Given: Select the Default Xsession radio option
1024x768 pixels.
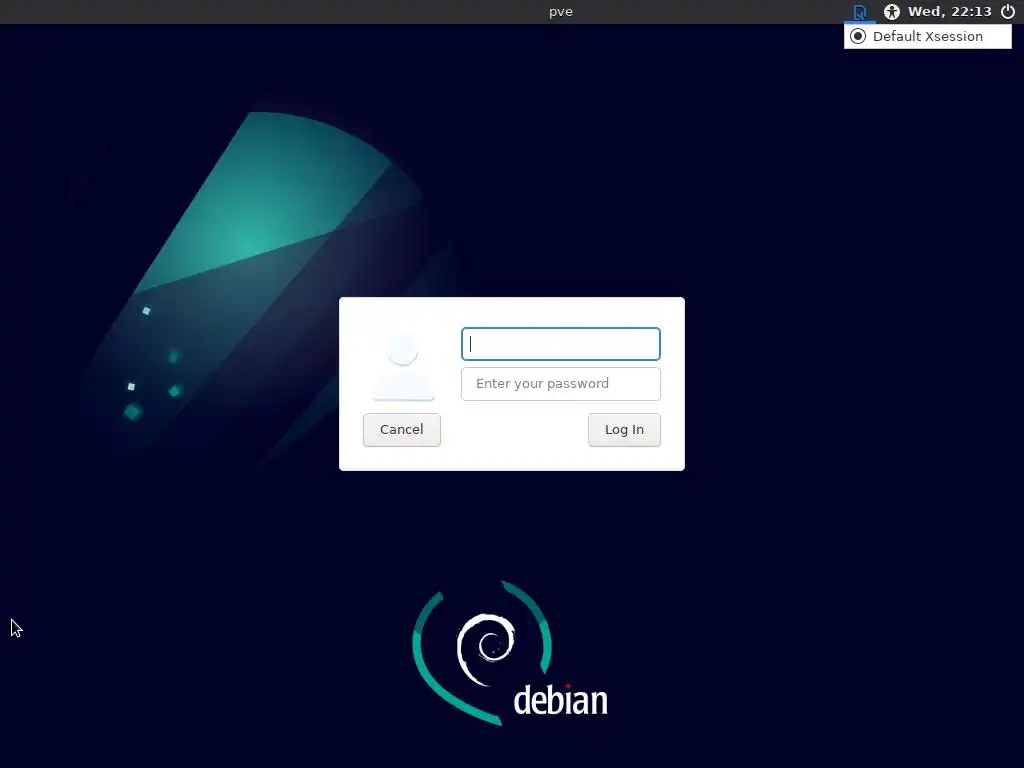Looking at the screenshot, I should (x=927, y=37).
